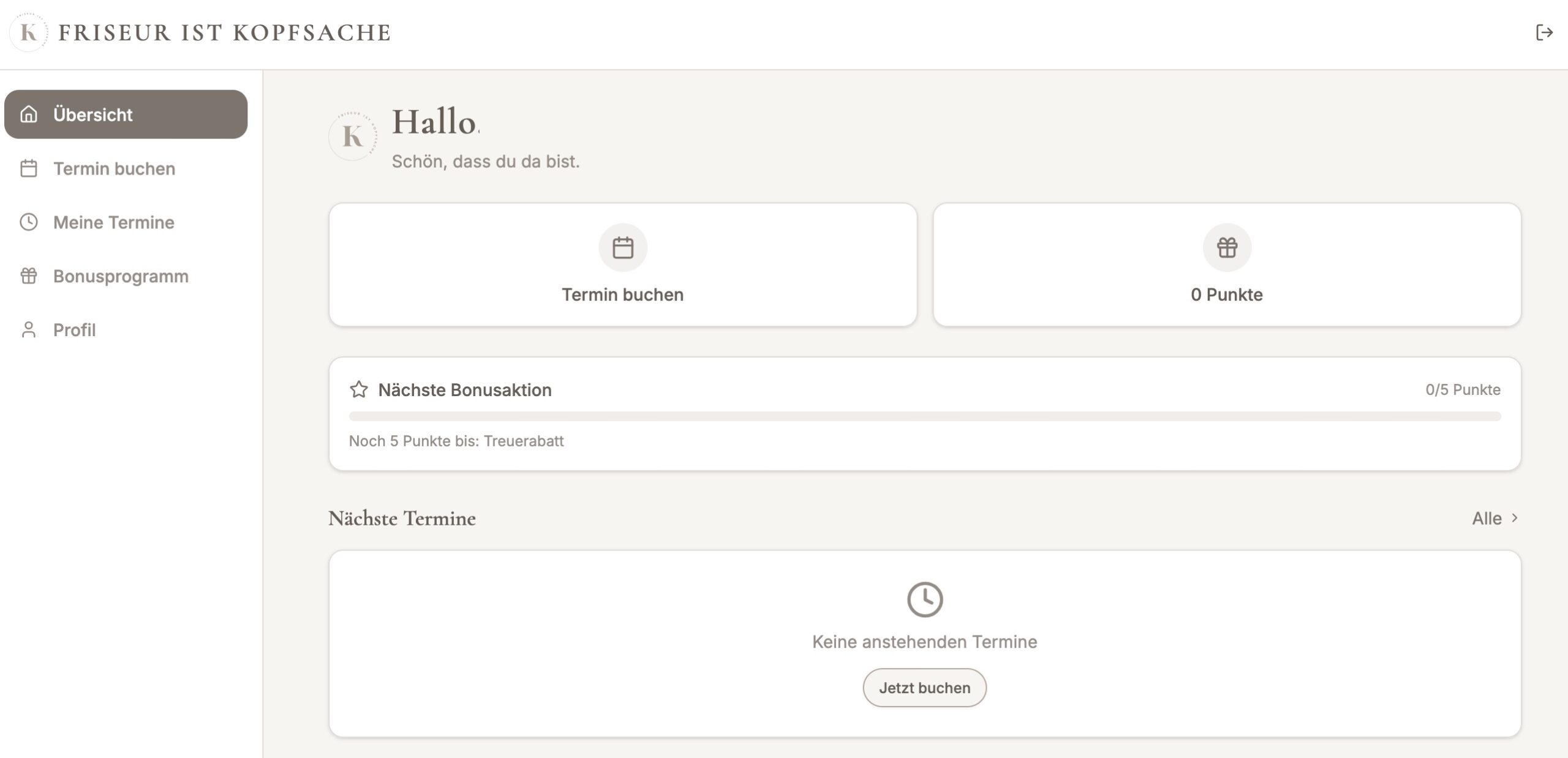The width and height of the screenshot is (1568, 758).
Task: Click the star icon beside Nächste Bonusaktion
Action: [359, 390]
